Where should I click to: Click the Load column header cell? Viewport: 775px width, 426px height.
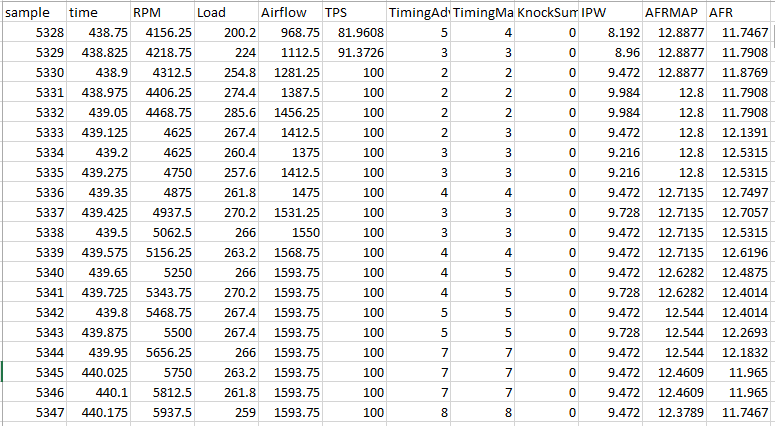click(x=224, y=13)
